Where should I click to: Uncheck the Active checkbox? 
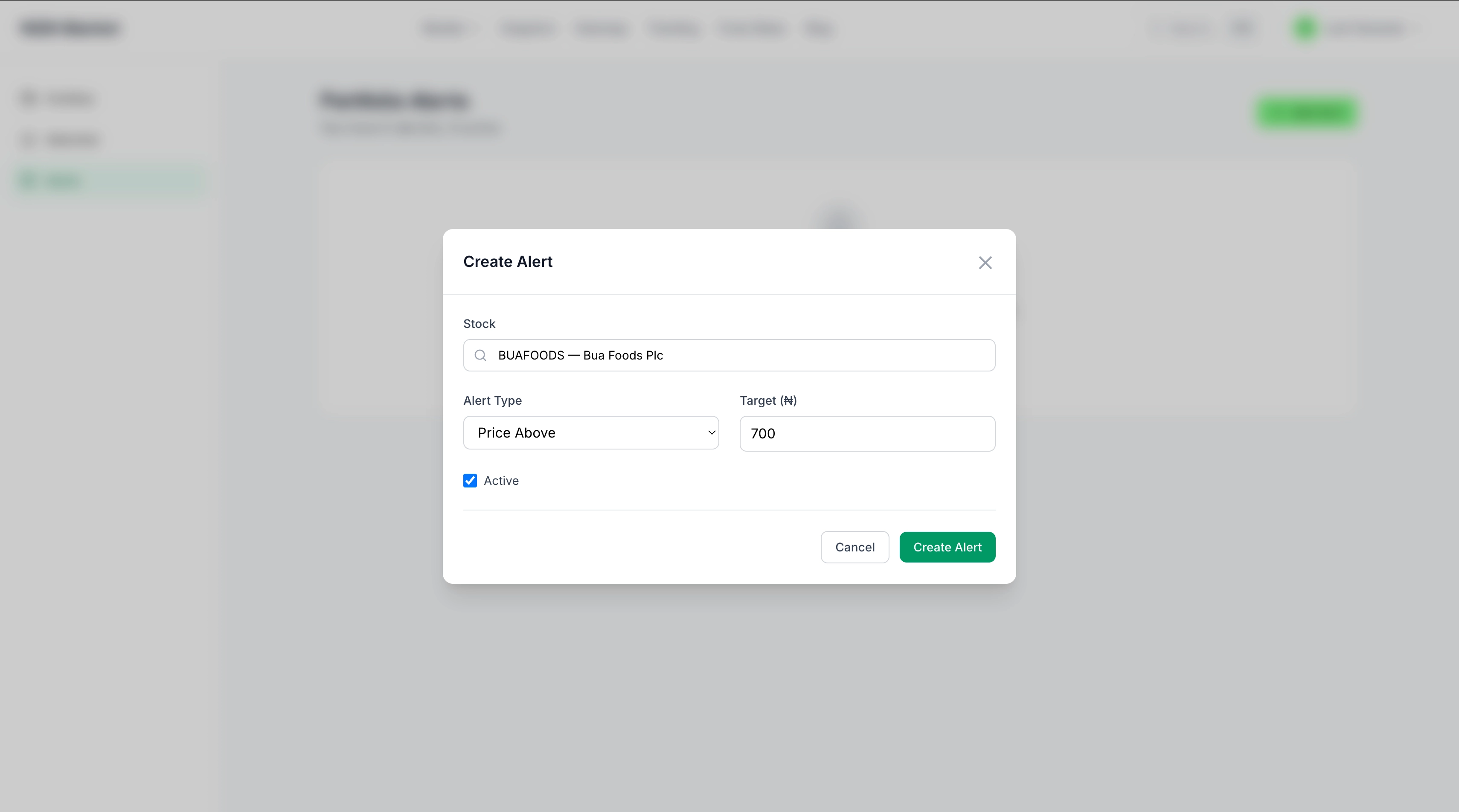tap(470, 481)
